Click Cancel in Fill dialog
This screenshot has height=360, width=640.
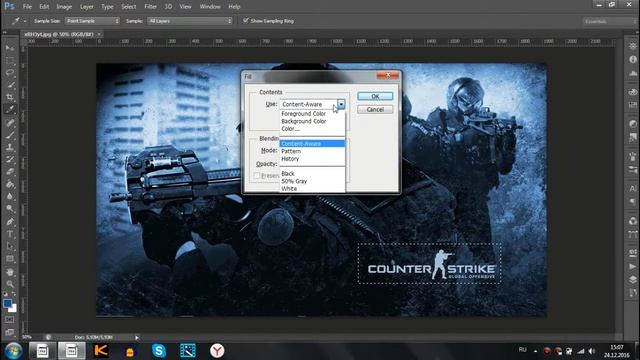(x=375, y=109)
